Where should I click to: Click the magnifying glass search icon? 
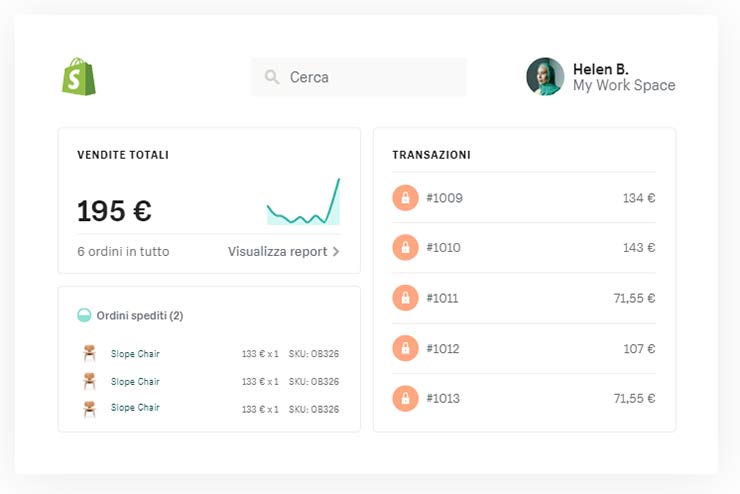(x=272, y=77)
